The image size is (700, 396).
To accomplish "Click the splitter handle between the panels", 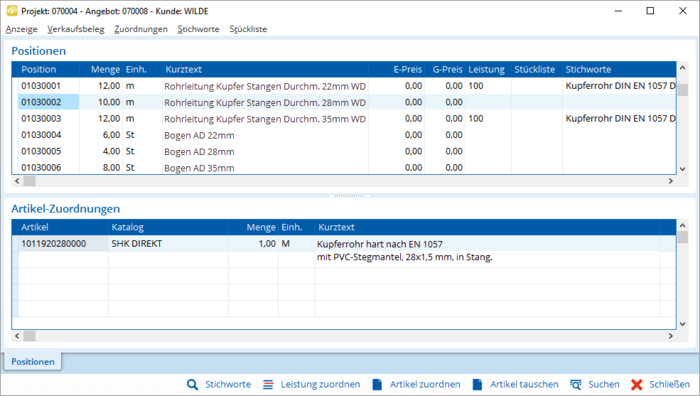I will pyautogui.click(x=350, y=196).
